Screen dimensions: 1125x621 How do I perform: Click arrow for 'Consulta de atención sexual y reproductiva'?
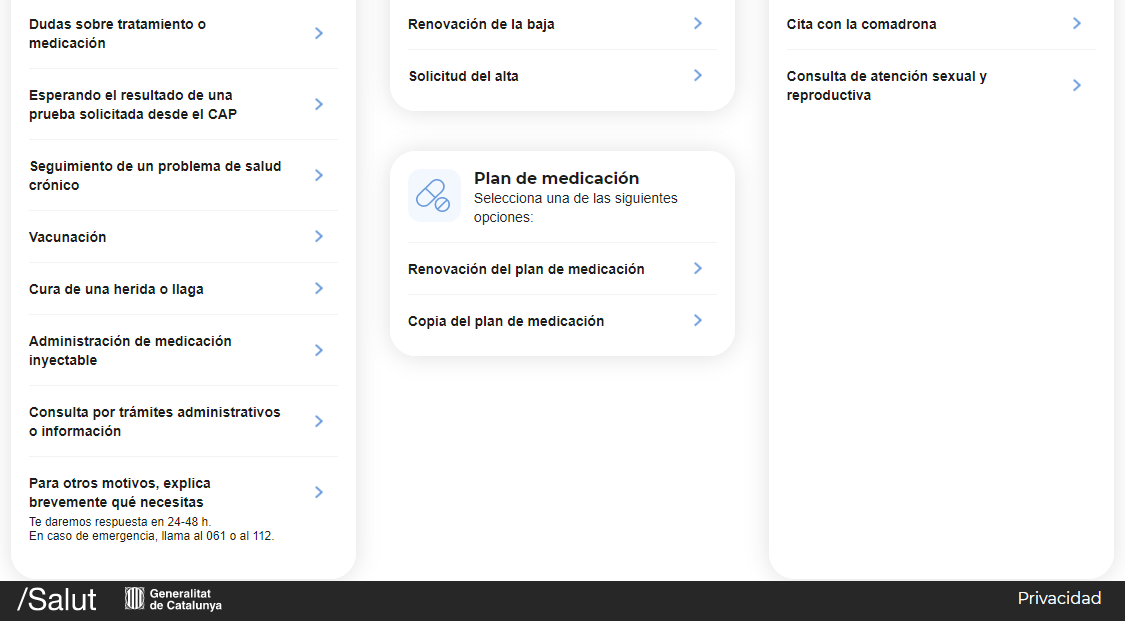(1077, 85)
